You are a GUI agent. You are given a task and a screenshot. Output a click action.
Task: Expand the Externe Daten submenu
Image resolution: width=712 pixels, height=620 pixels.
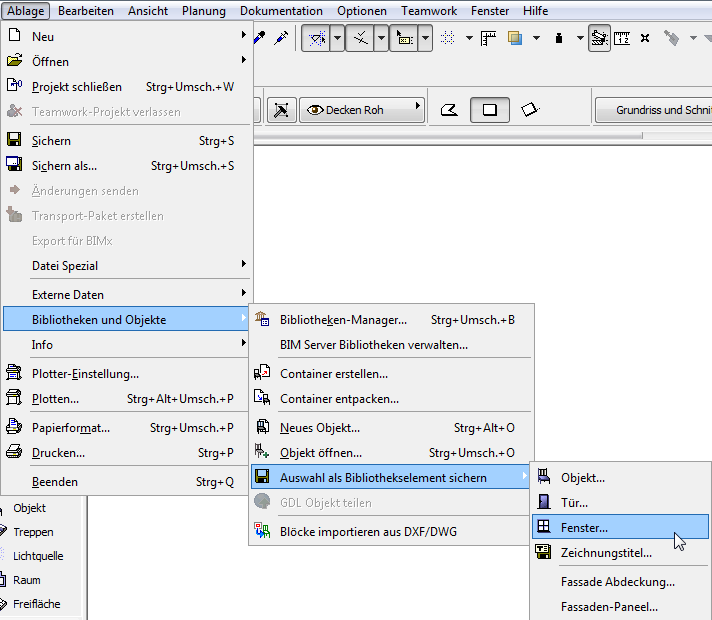(127, 295)
